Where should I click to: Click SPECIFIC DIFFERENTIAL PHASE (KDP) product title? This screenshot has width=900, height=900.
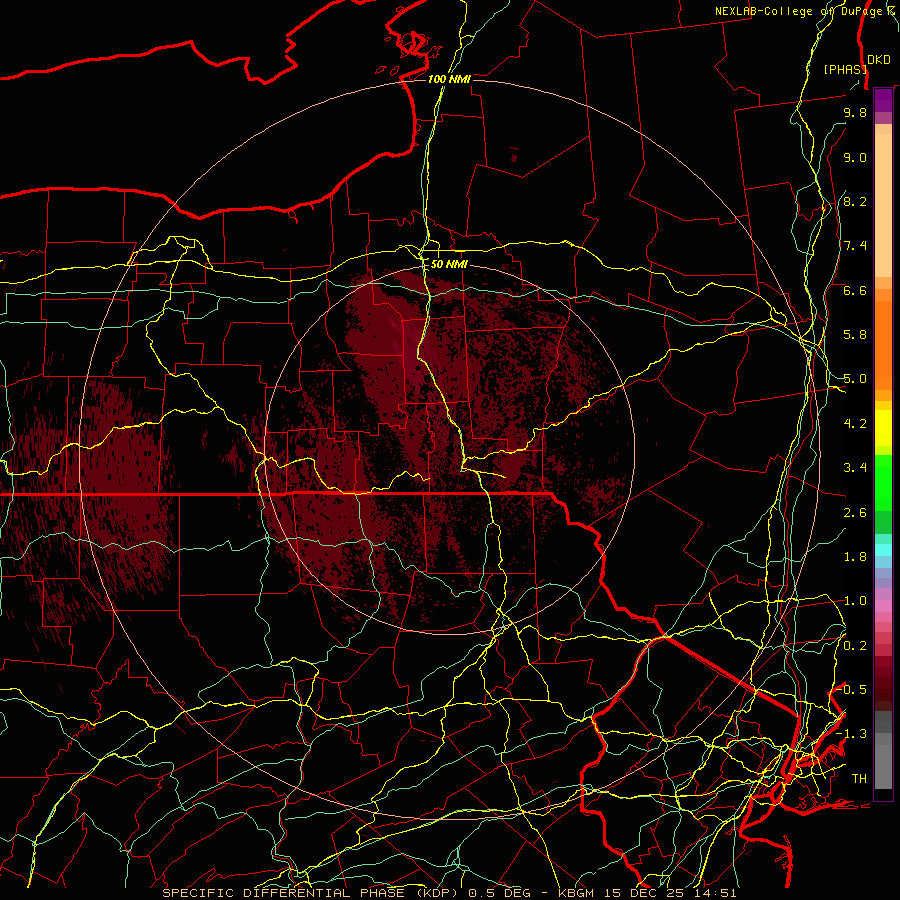coord(312,893)
